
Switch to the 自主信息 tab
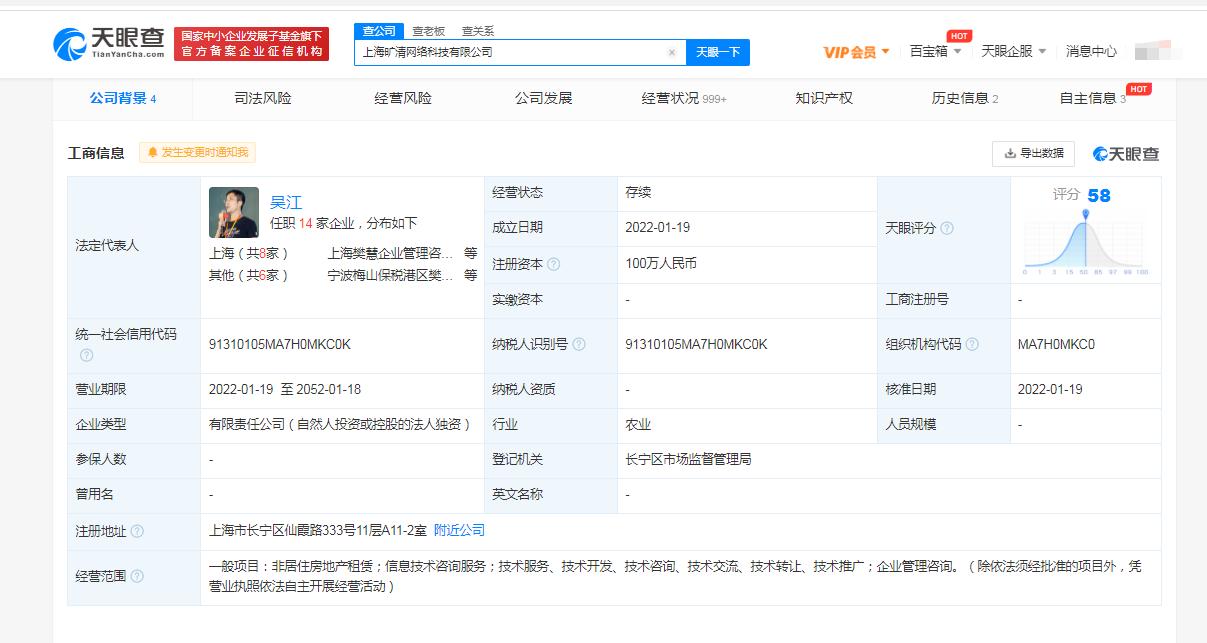[1093, 98]
